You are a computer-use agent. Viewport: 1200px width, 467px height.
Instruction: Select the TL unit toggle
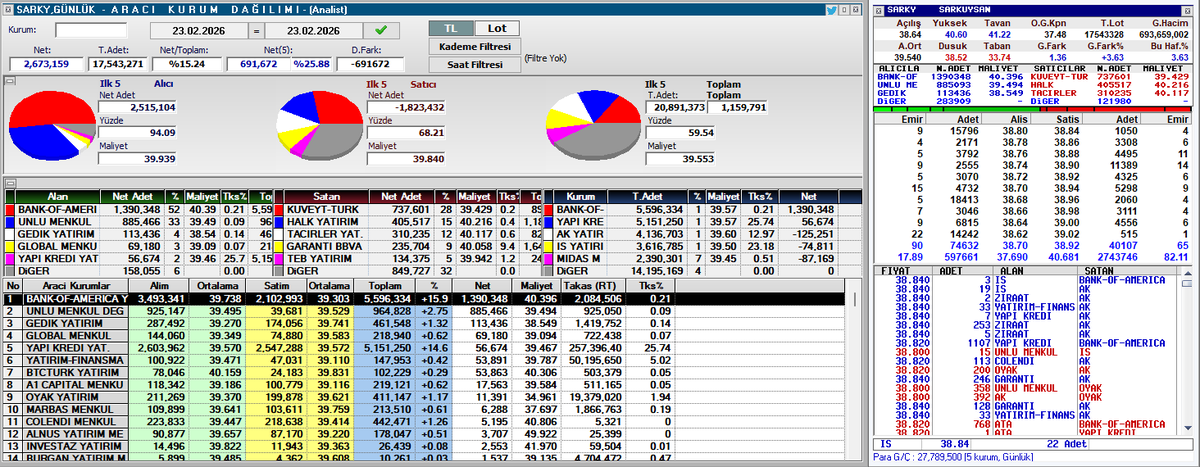[x=450, y=29]
